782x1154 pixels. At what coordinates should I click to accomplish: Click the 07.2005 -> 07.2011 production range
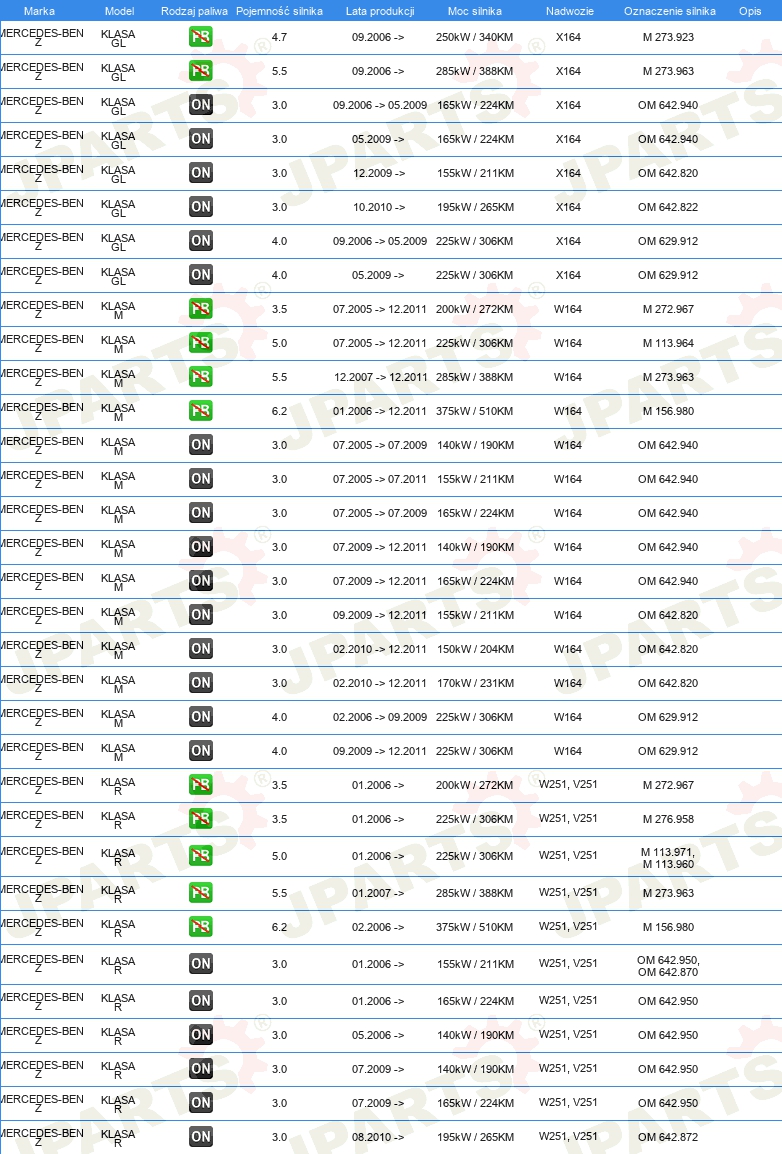pos(380,479)
